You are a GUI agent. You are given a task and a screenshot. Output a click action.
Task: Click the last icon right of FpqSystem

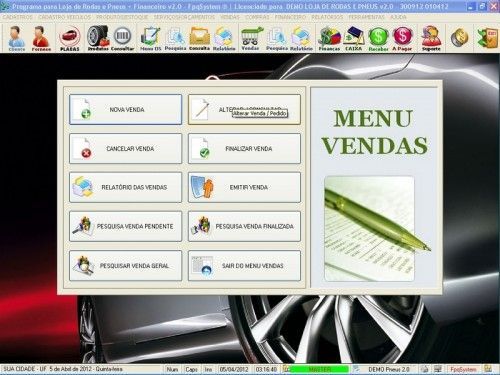tap(488, 369)
